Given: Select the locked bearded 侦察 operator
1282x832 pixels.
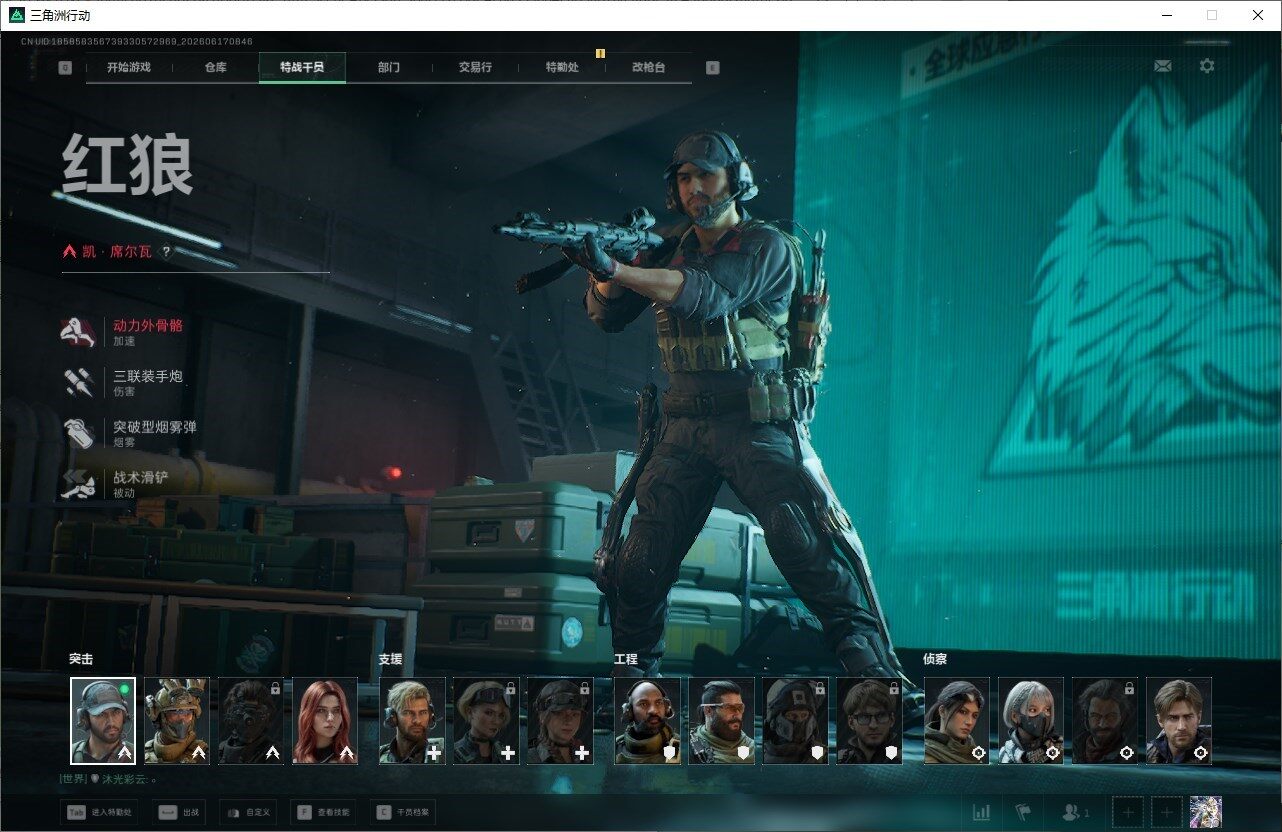Looking at the screenshot, I should coord(1105,721).
